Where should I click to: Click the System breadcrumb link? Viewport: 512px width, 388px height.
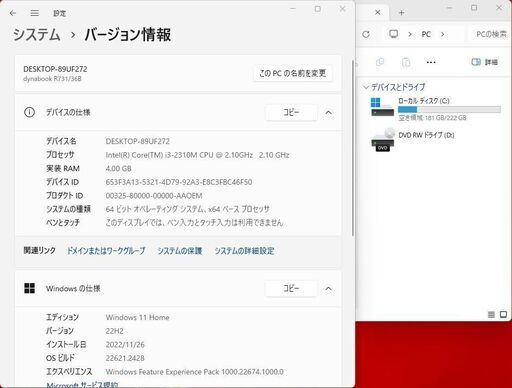click(x=37, y=35)
